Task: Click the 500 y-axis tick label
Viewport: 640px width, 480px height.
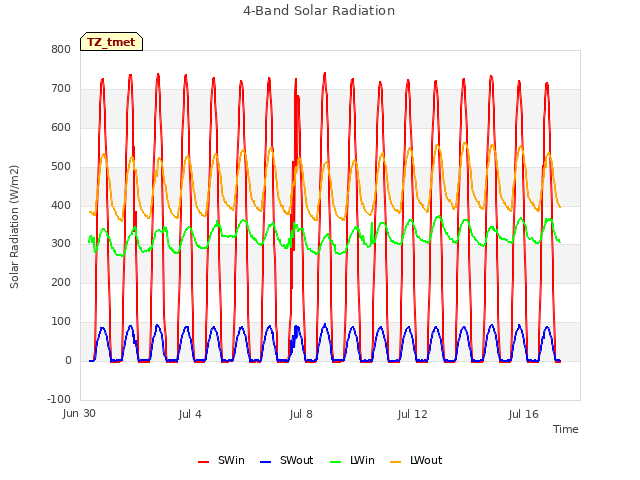Action: tap(61, 167)
